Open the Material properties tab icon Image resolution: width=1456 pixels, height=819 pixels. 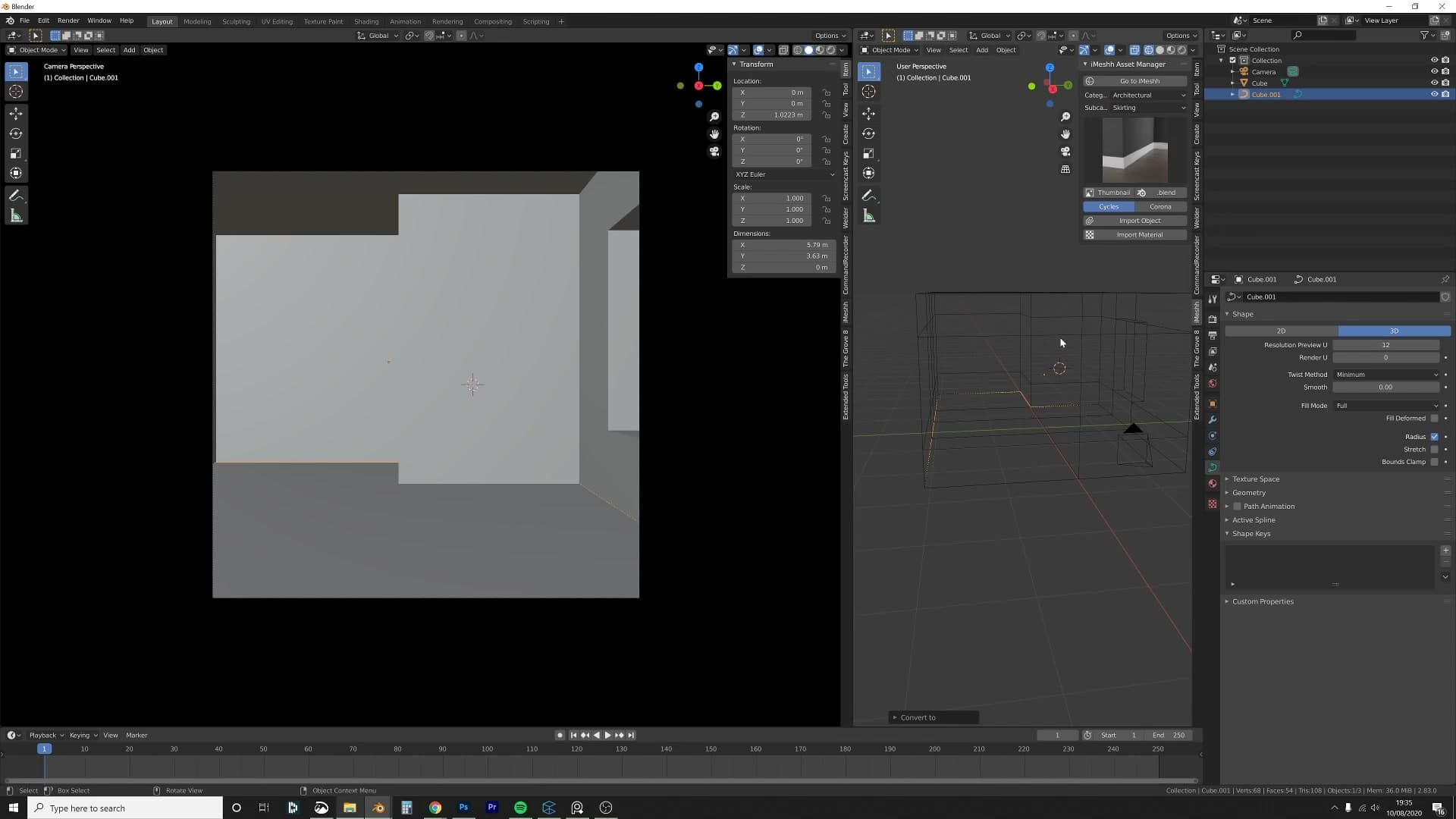click(1213, 483)
